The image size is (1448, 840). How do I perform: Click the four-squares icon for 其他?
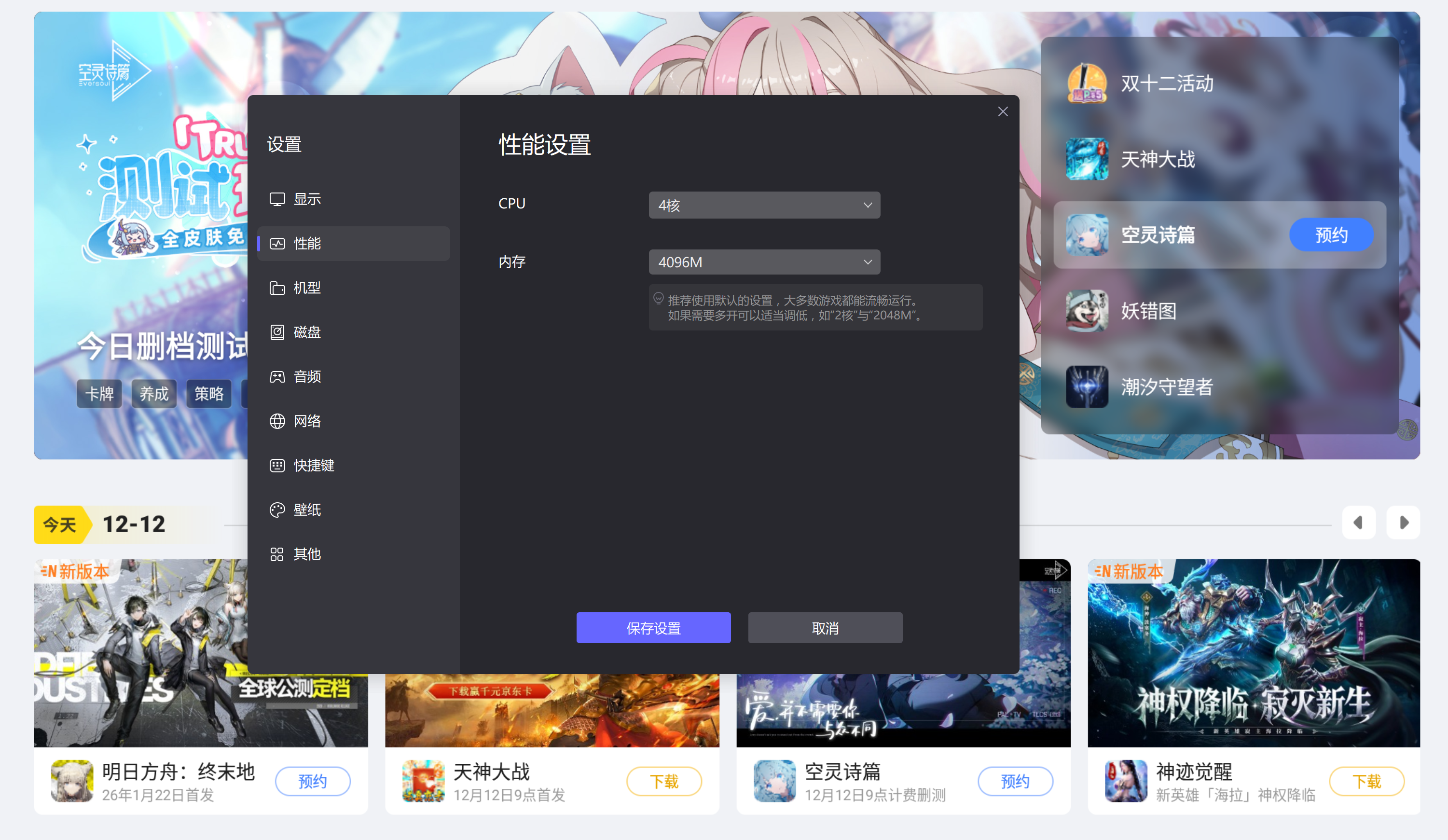(x=277, y=554)
